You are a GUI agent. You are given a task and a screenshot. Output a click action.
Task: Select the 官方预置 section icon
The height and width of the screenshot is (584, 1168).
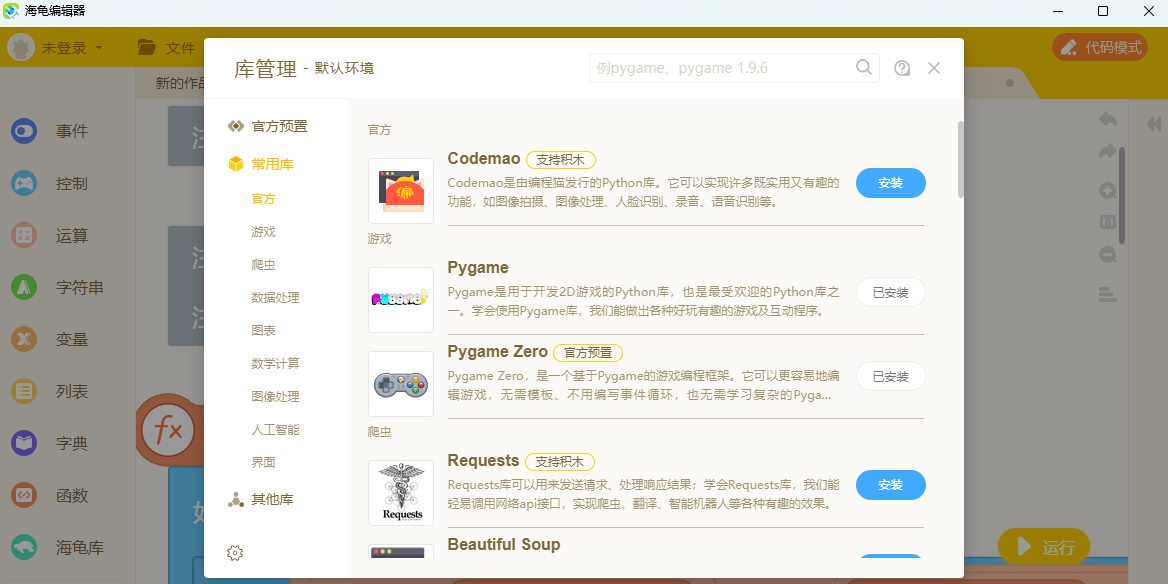[235, 127]
